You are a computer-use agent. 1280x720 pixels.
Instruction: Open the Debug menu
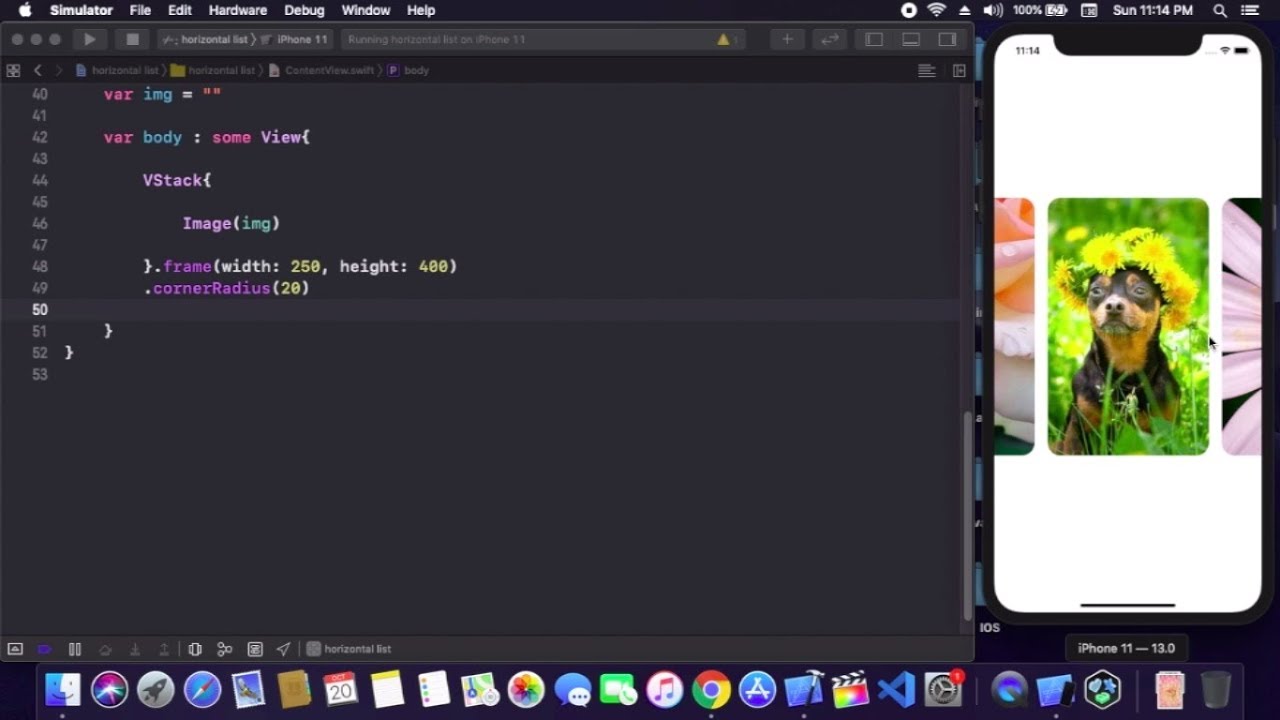tap(304, 10)
